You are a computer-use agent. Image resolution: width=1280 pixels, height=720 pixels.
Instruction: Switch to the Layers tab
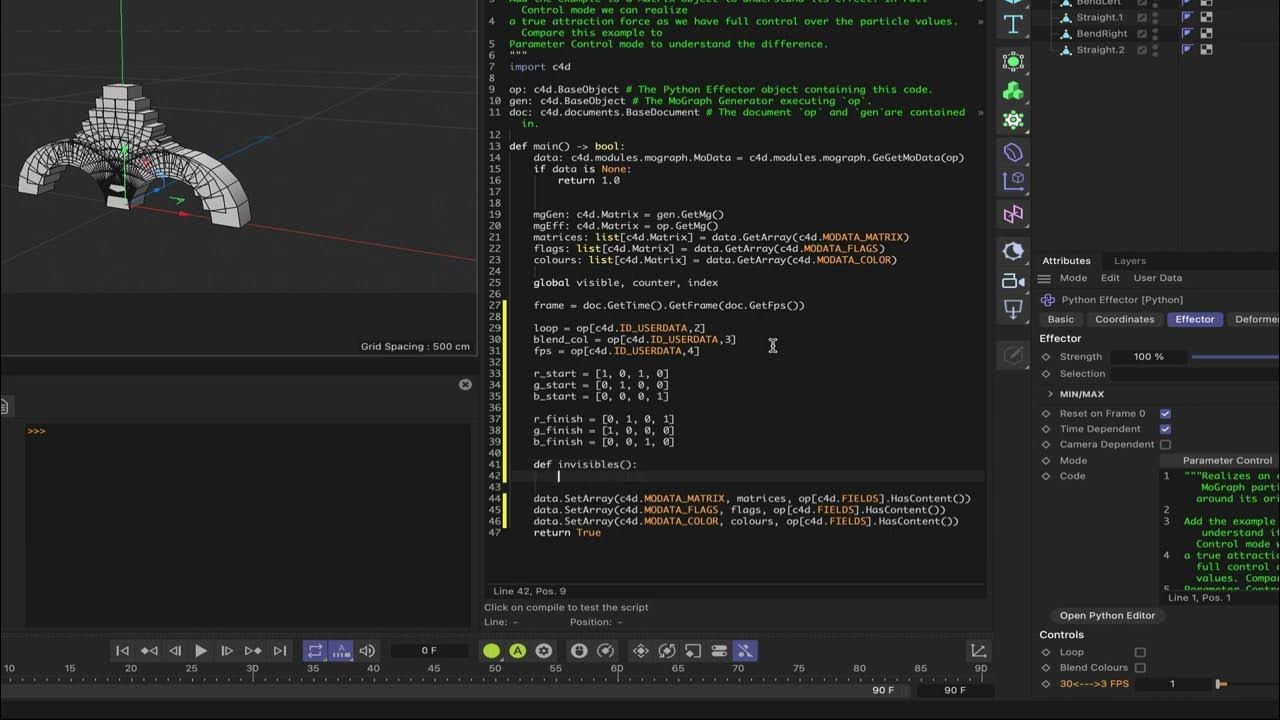tap(1130, 261)
